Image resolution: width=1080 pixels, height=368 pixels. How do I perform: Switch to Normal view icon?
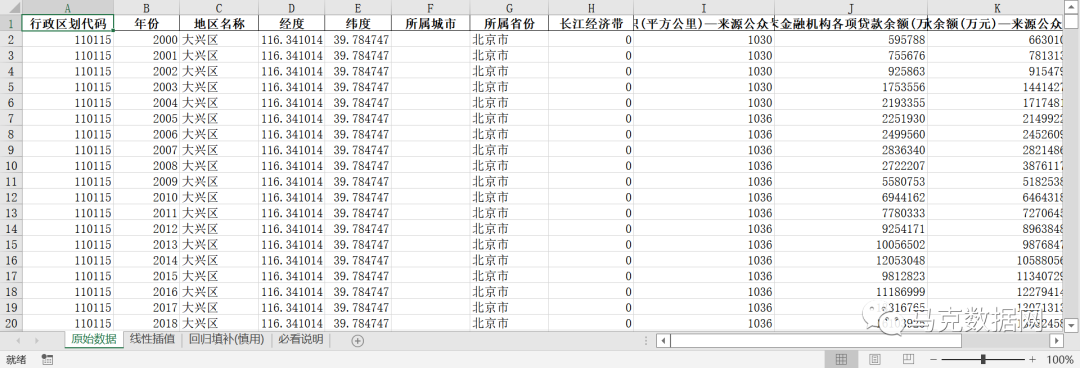pos(841,360)
